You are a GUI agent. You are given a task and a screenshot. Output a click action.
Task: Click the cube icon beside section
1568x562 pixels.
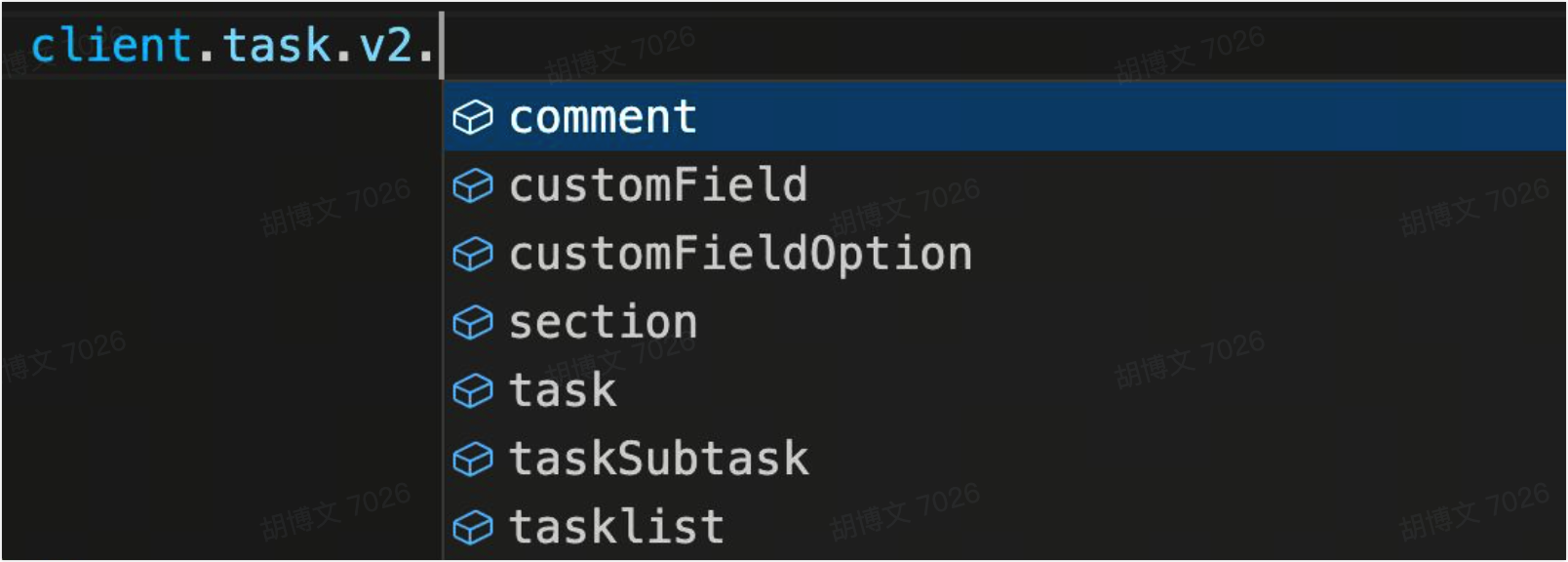(473, 322)
